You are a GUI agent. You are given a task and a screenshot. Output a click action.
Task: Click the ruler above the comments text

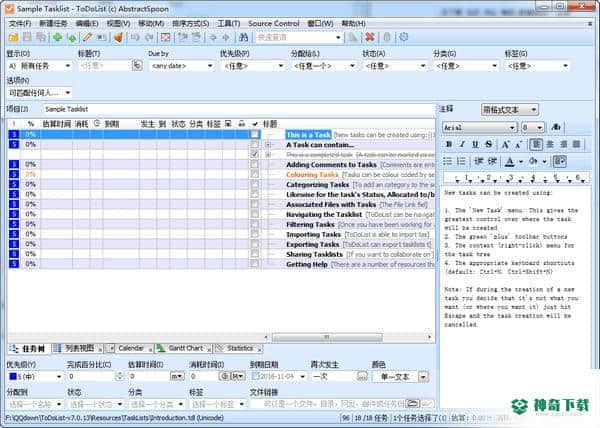point(515,178)
